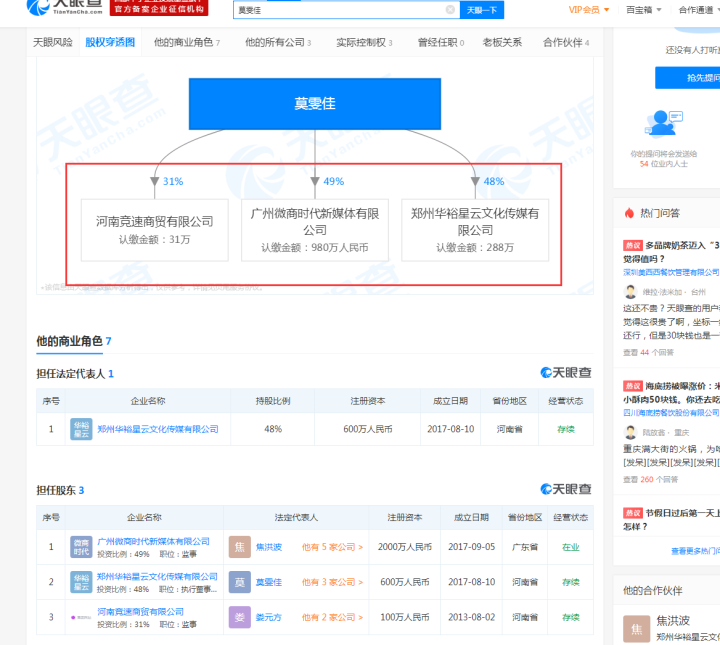The width and height of the screenshot is (720, 645).
Task: Open 郑州华裕星云文化传媒有限公司 link in shareholder table
Action: coord(158,577)
